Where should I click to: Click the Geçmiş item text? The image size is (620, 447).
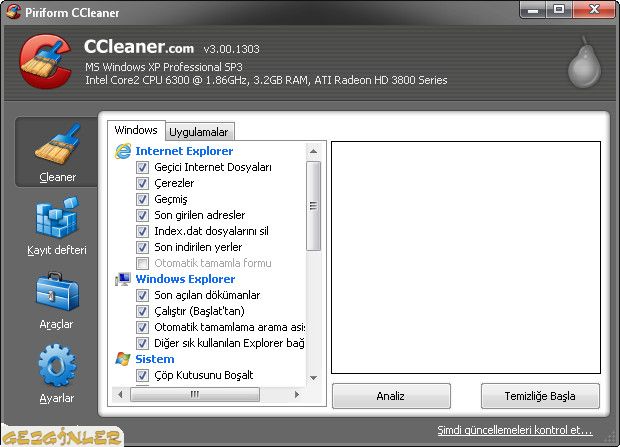(x=171, y=199)
